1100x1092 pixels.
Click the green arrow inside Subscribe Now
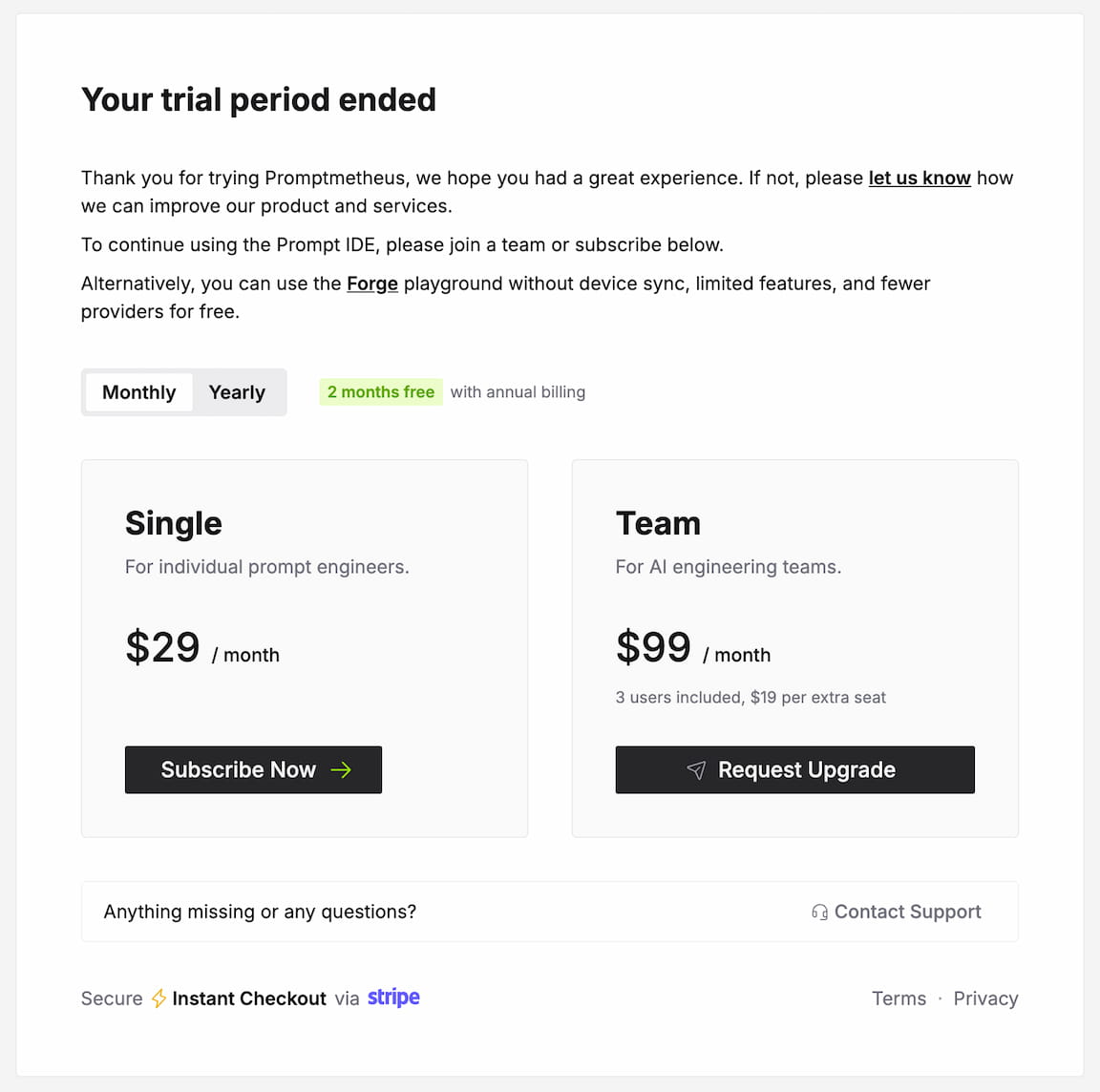point(343,769)
